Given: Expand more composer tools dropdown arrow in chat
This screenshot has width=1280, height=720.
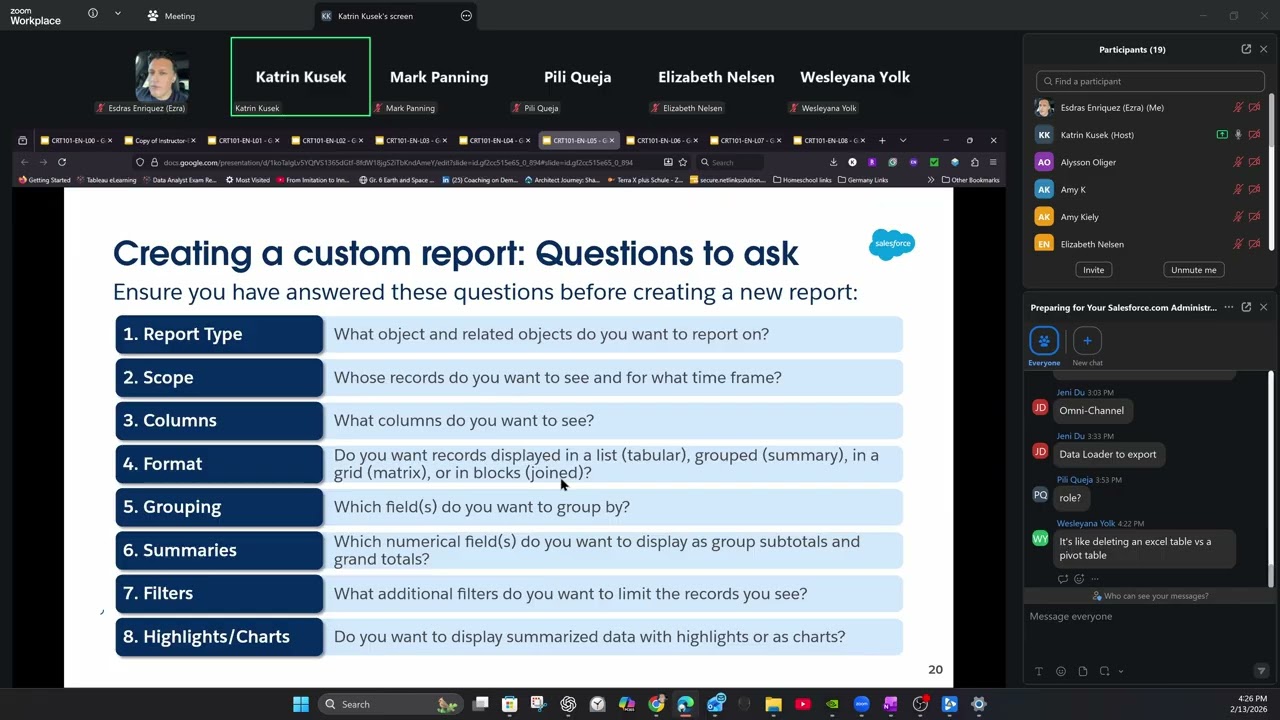Looking at the screenshot, I should pyautogui.click(x=1120, y=672).
